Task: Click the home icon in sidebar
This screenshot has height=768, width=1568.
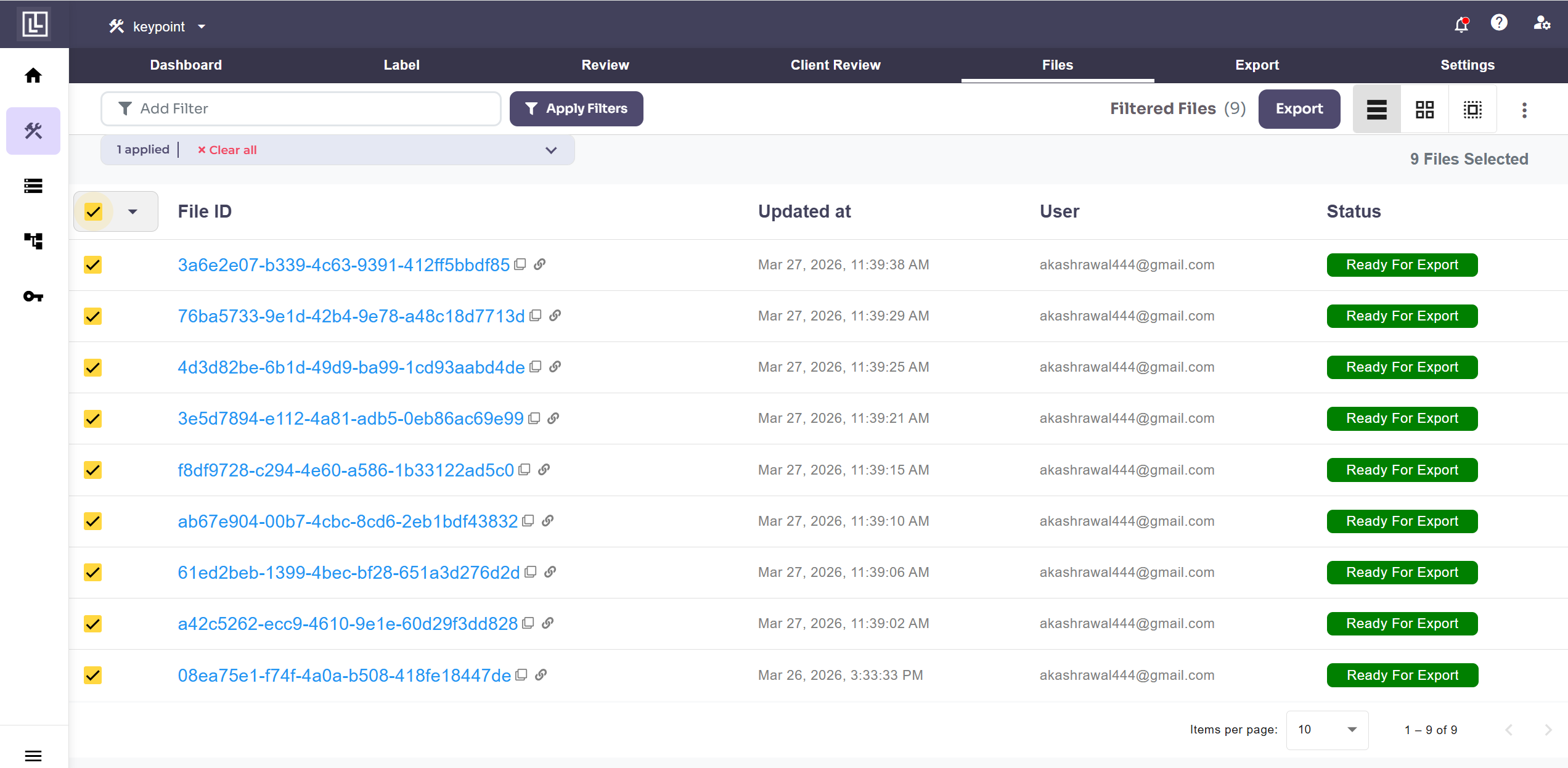Action: pyautogui.click(x=33, y=76)
